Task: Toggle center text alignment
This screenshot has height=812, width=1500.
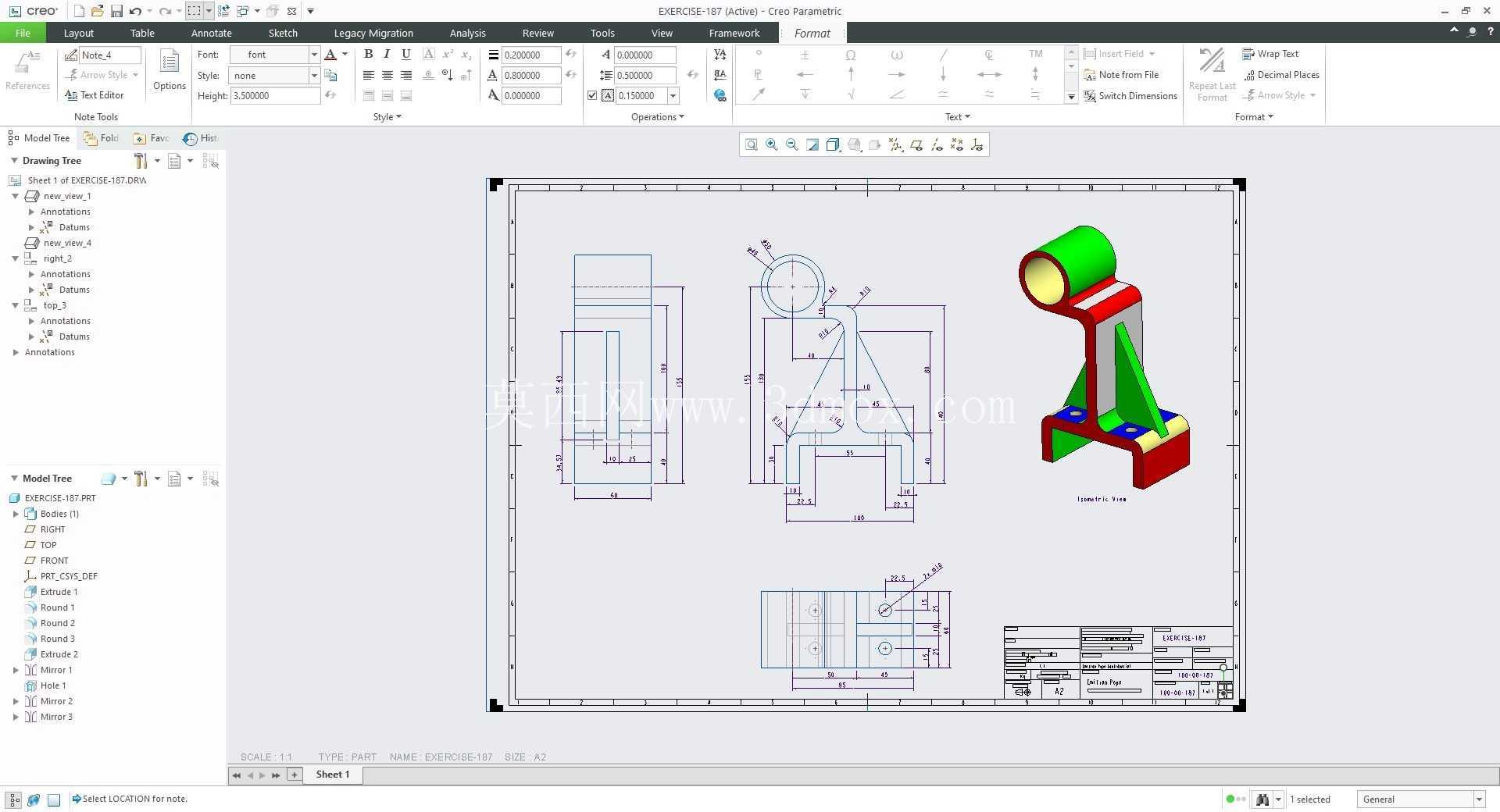Action: click(387, 75)
